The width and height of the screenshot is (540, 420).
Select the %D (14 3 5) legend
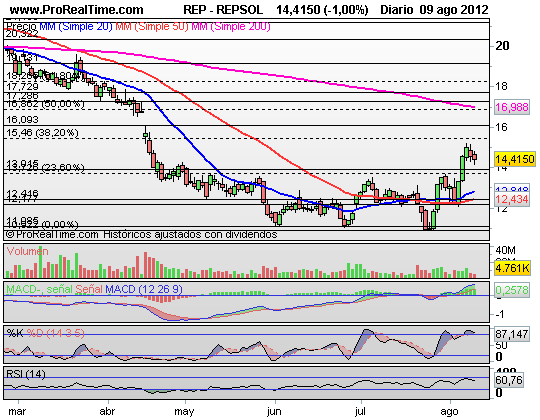55,333
